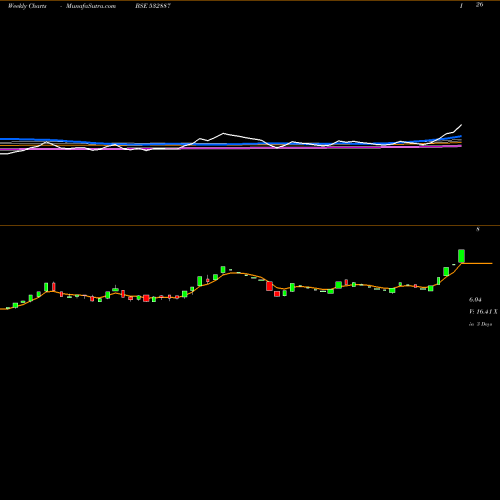Click the "26" value at top right
This screenshot has width=500, height=500.
[479, 5]
